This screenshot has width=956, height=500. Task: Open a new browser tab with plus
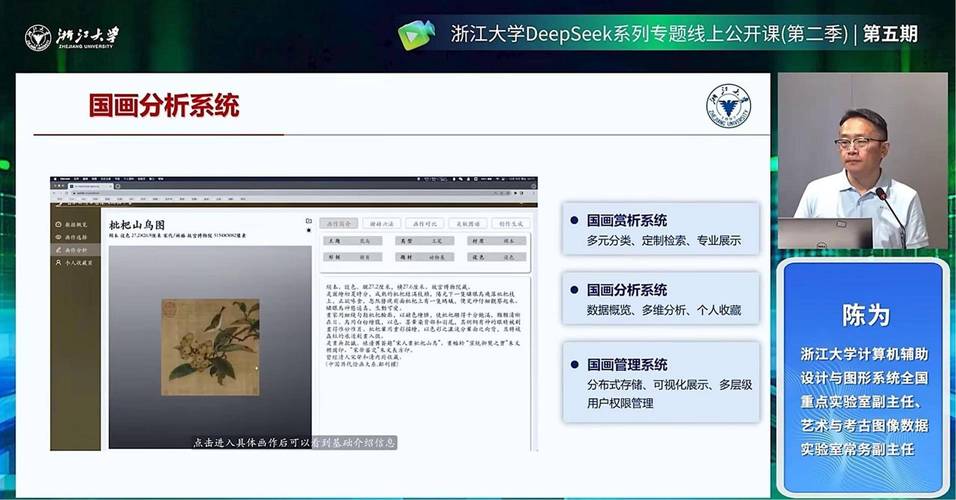point(118,185)
